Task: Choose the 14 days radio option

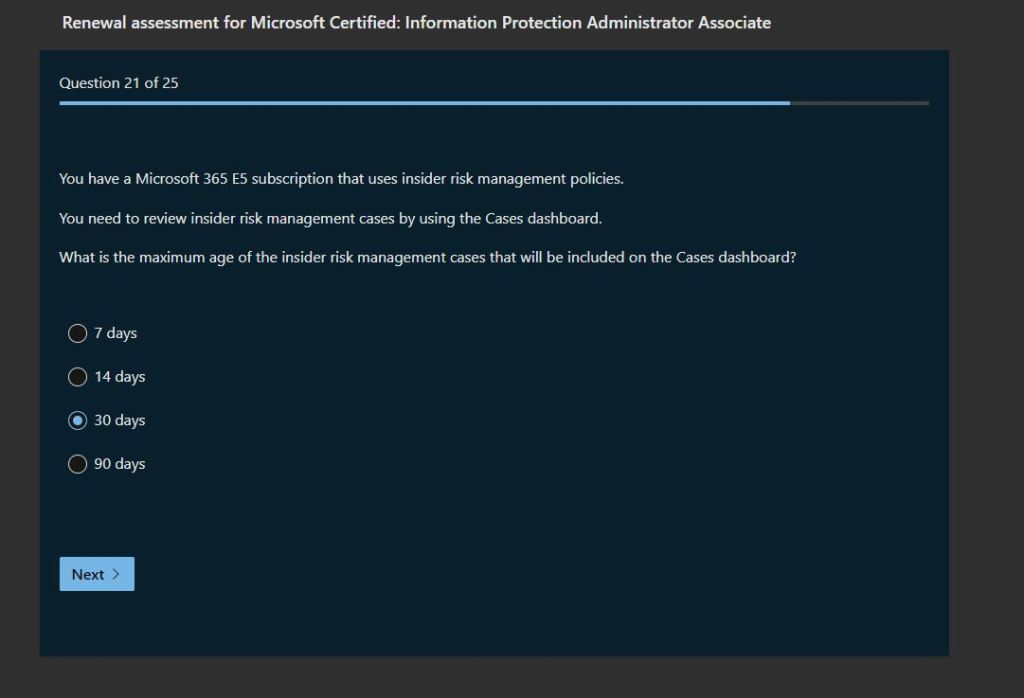Action: pyautogui.click(x=77, y=377)
